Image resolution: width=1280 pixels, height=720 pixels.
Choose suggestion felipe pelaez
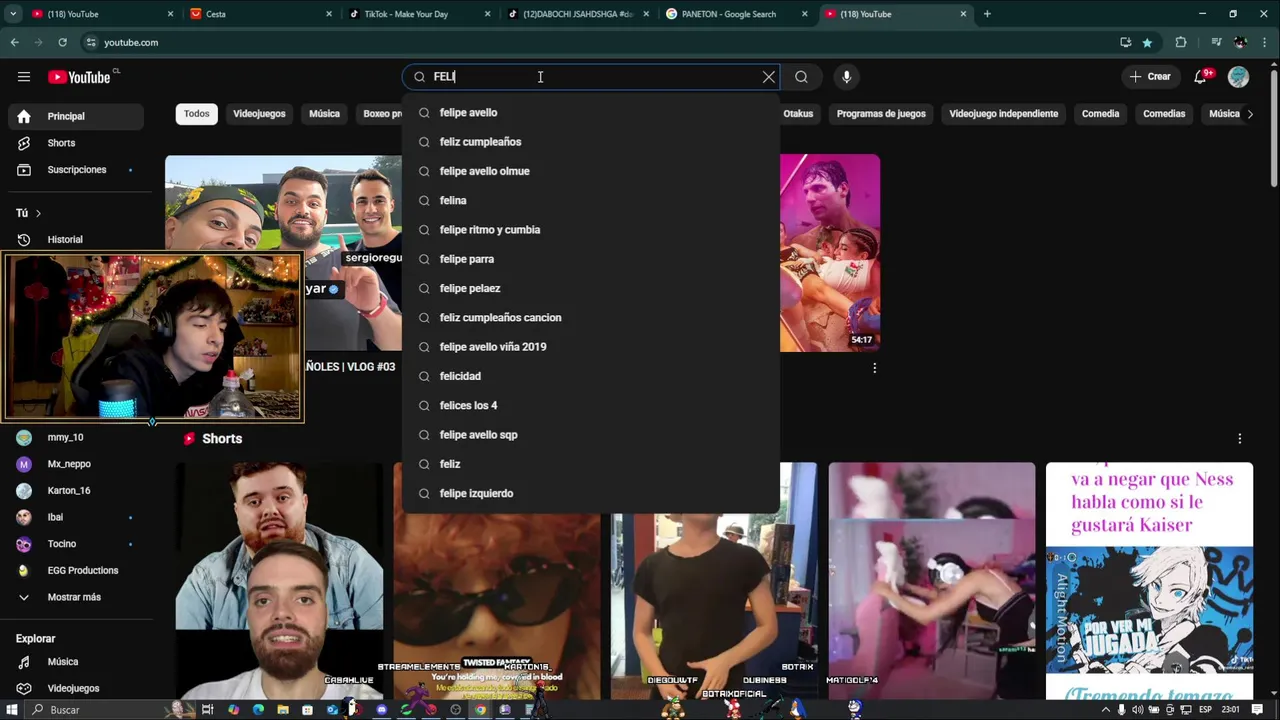click(590, 289)
